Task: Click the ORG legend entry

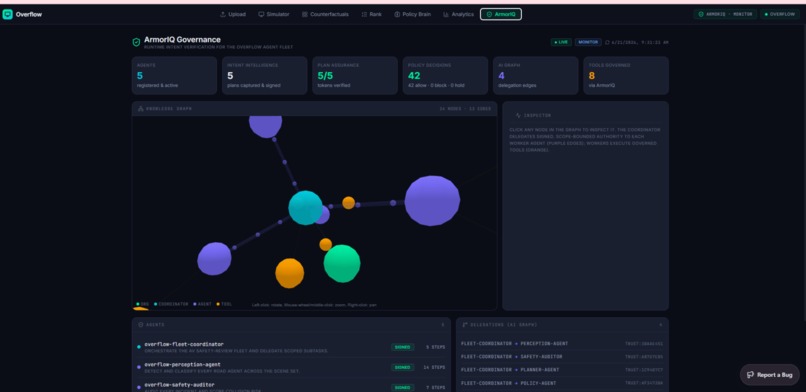Action: click(x=143, y=304)
